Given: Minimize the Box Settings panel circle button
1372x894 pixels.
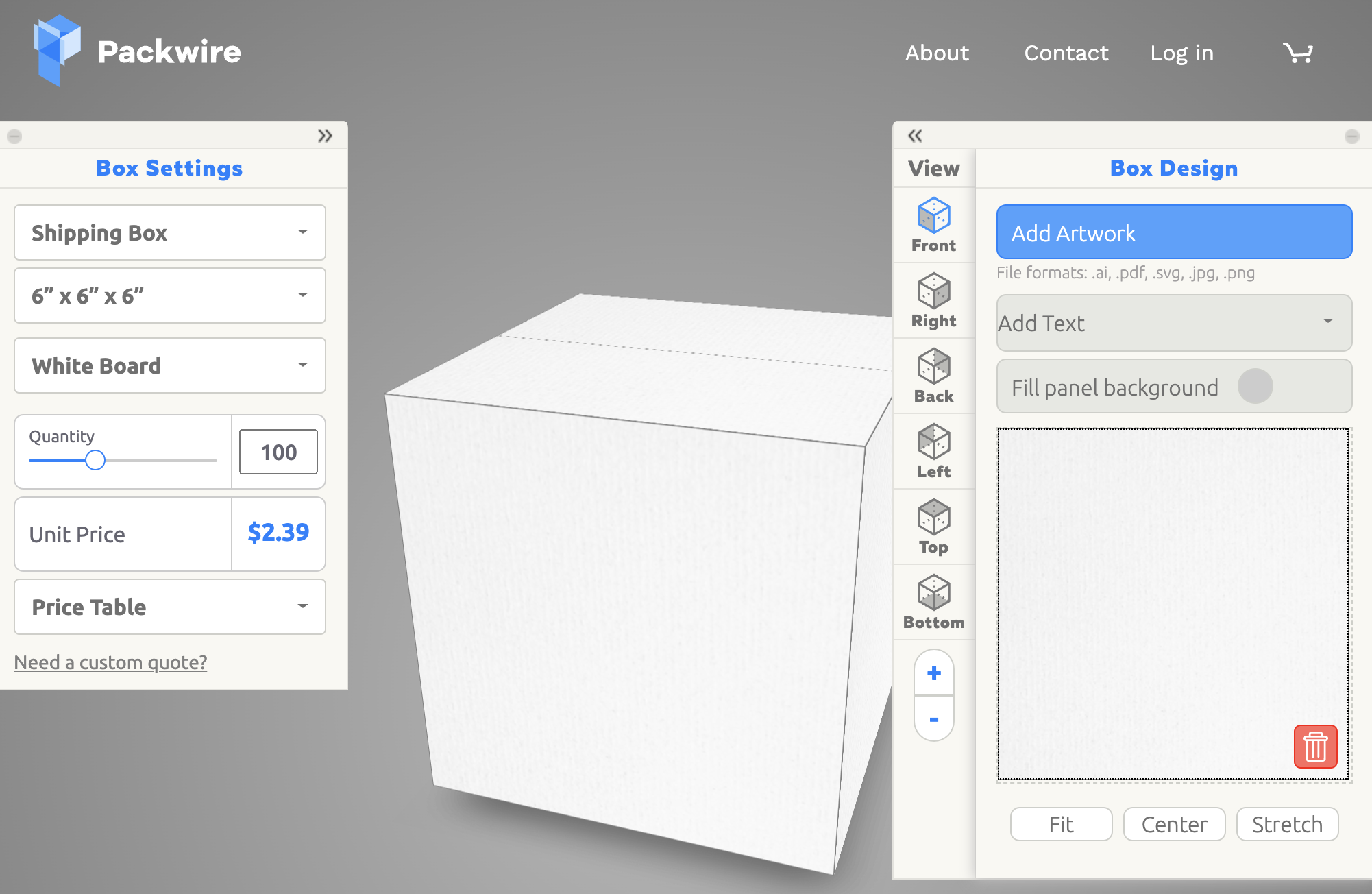Looking at the screenshot, I should pyautogui.click(x=14, y=136).
